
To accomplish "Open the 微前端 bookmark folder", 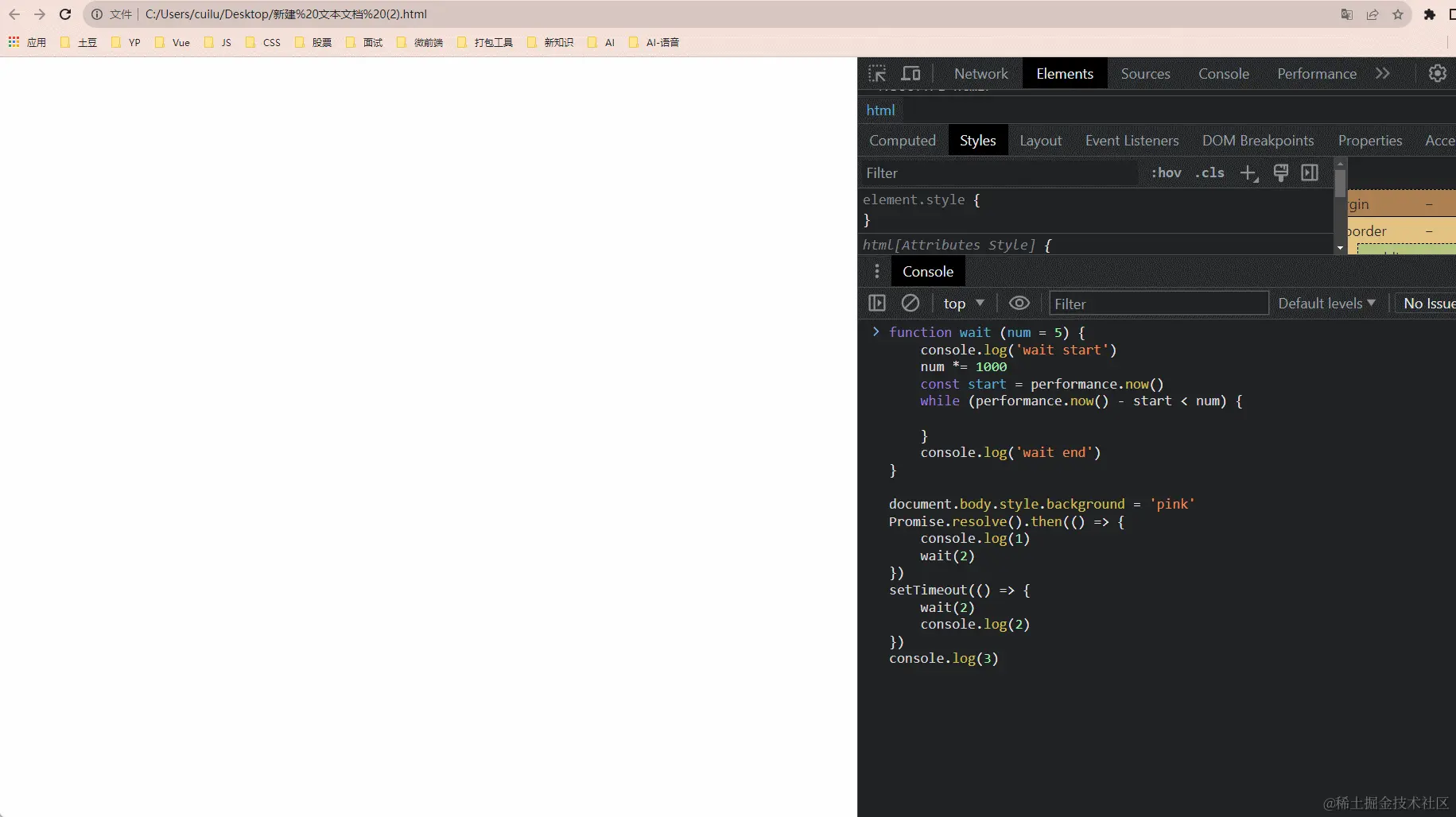I will click(x=421, y=42).
